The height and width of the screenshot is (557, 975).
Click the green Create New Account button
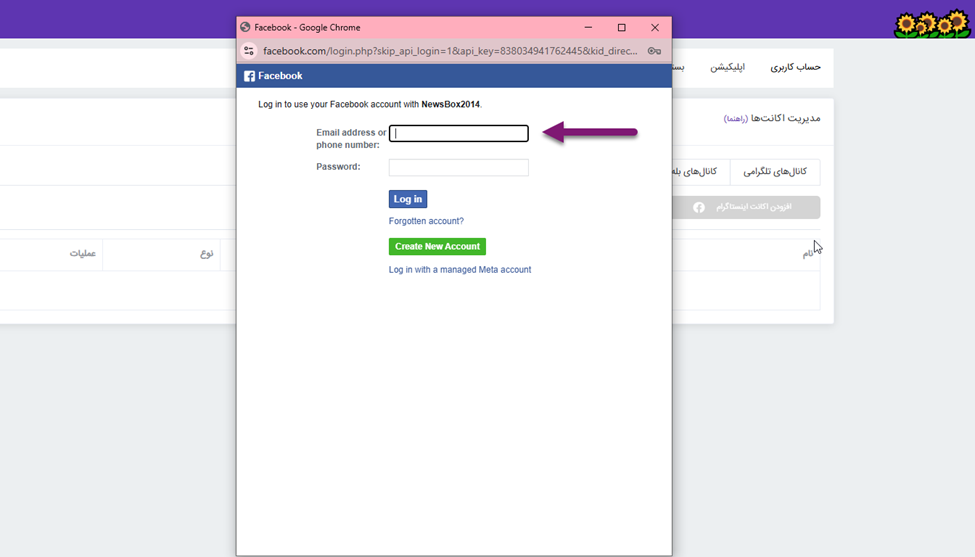coord(437,246)
